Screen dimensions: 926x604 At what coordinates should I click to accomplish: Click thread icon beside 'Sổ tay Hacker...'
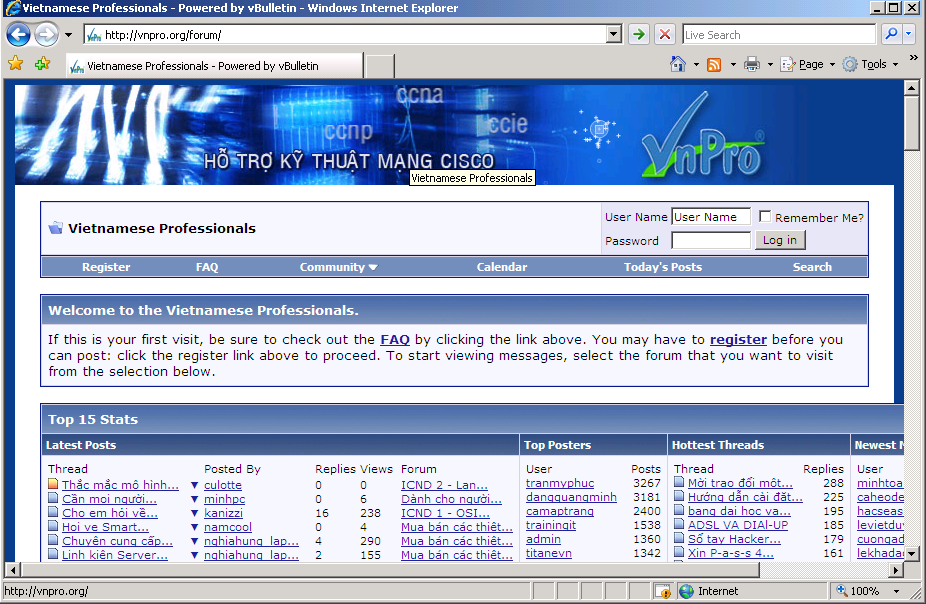pos(679,538)
